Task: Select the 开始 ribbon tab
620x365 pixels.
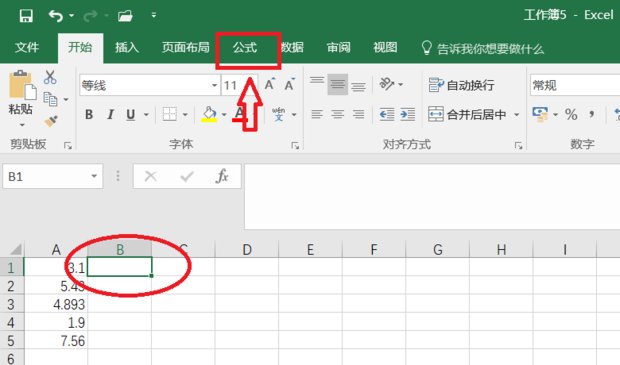Action: tap(80, 48)
